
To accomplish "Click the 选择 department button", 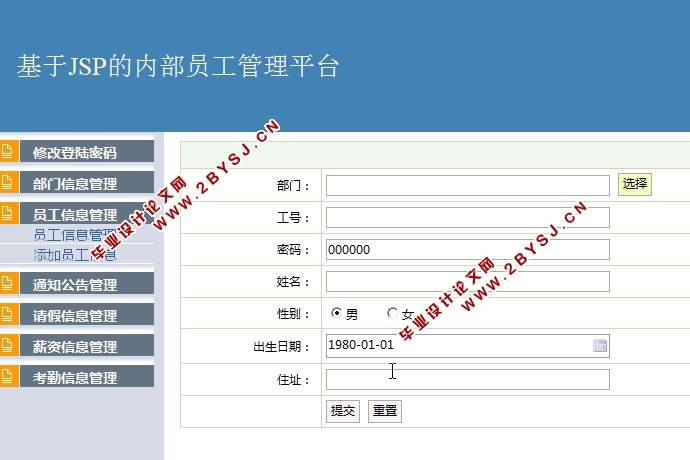I will 635,184.
